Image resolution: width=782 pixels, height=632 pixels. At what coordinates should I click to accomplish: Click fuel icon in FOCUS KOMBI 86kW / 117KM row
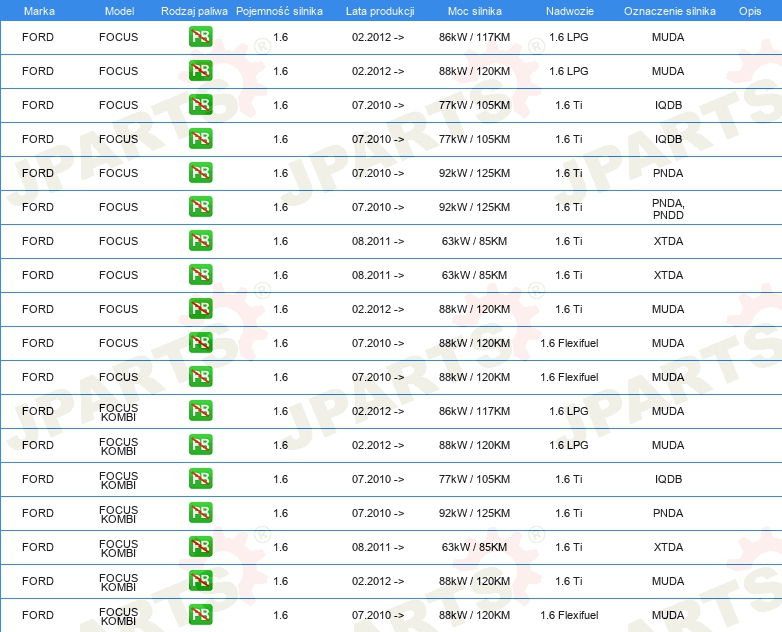point(200,411)
